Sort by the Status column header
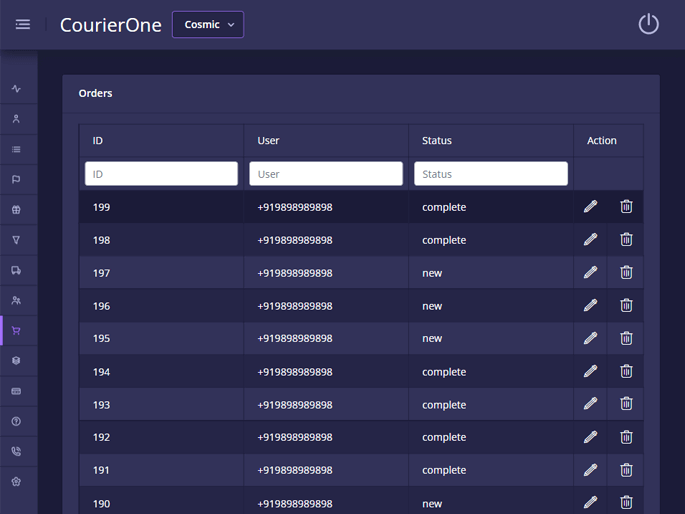This screenshot has height=514, width=685. click(437, 141)
